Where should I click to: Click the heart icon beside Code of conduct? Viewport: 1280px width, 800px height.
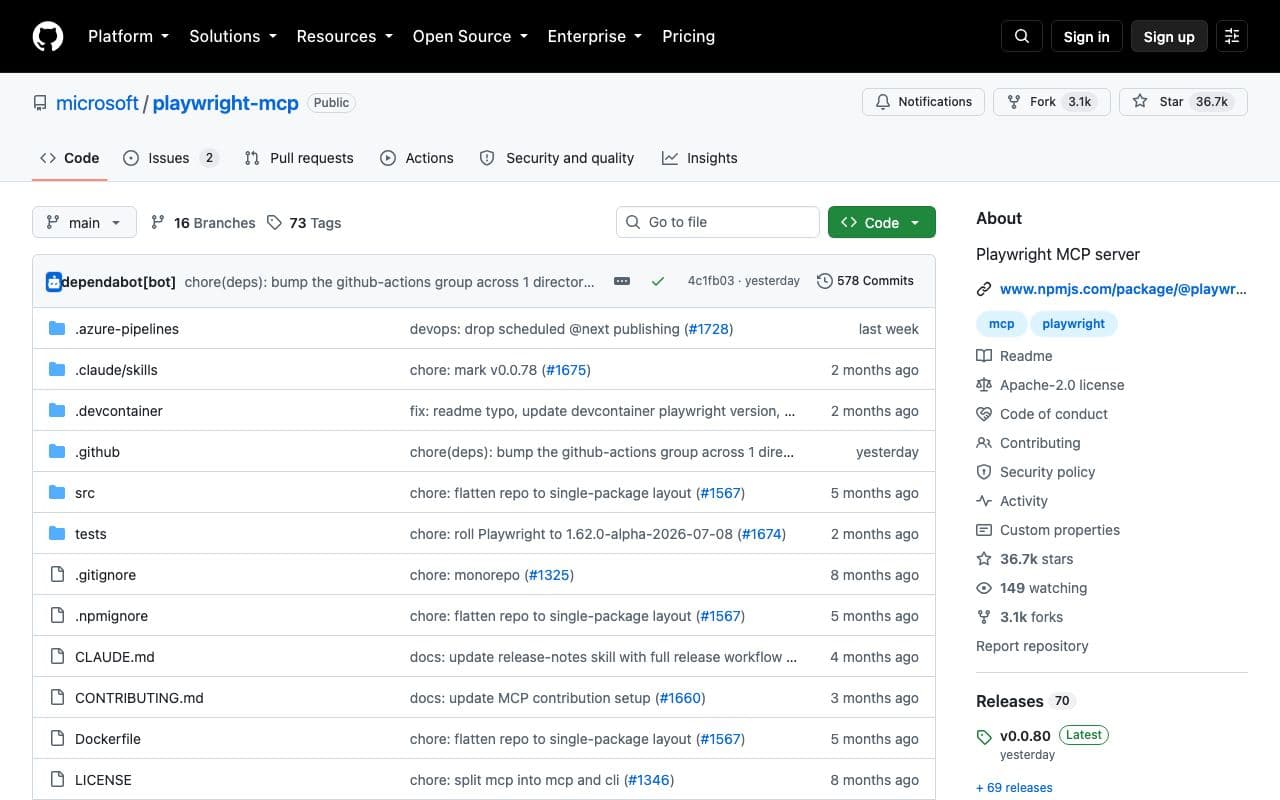984,414
